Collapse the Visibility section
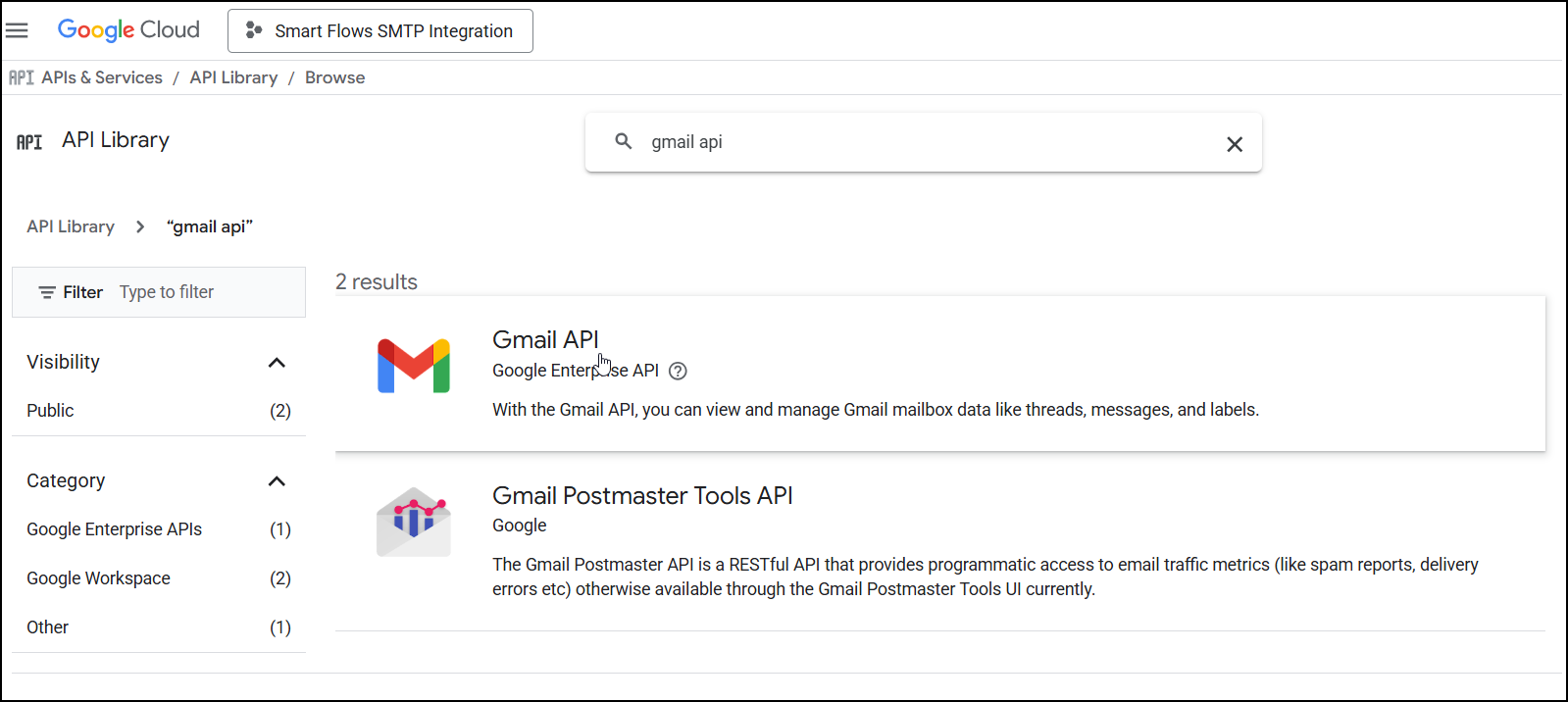 (277, 363)
